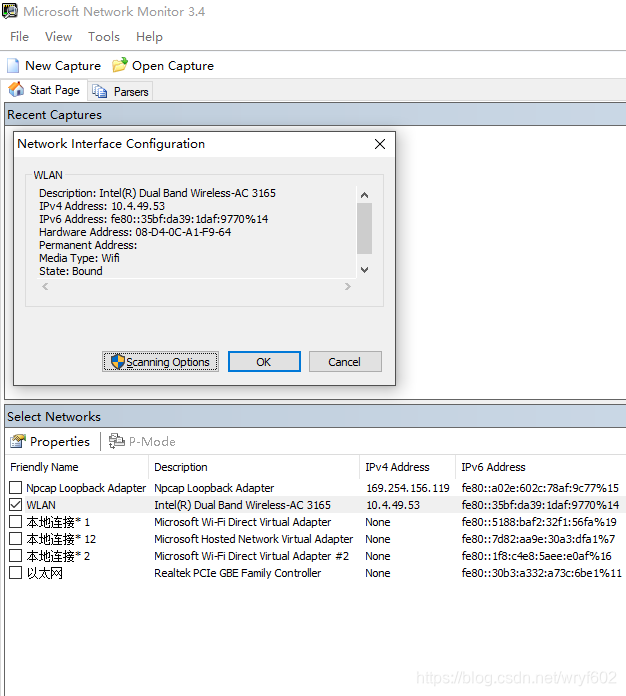The image size is (626, 696).
Task: Click the right horizontal scroll arrow in dialog
Action: pos(348,286)
